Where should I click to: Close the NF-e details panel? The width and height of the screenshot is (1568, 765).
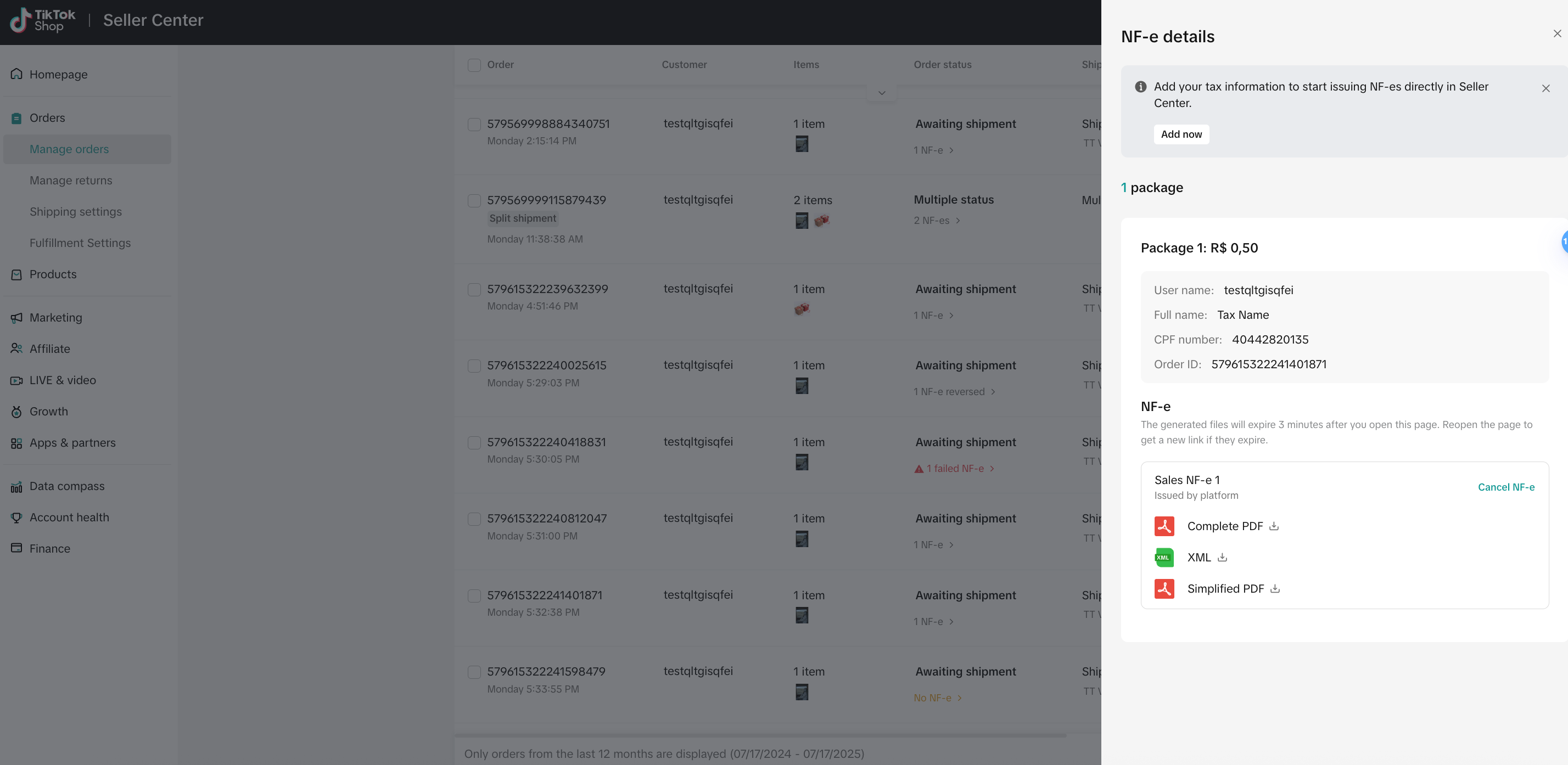1557,33
